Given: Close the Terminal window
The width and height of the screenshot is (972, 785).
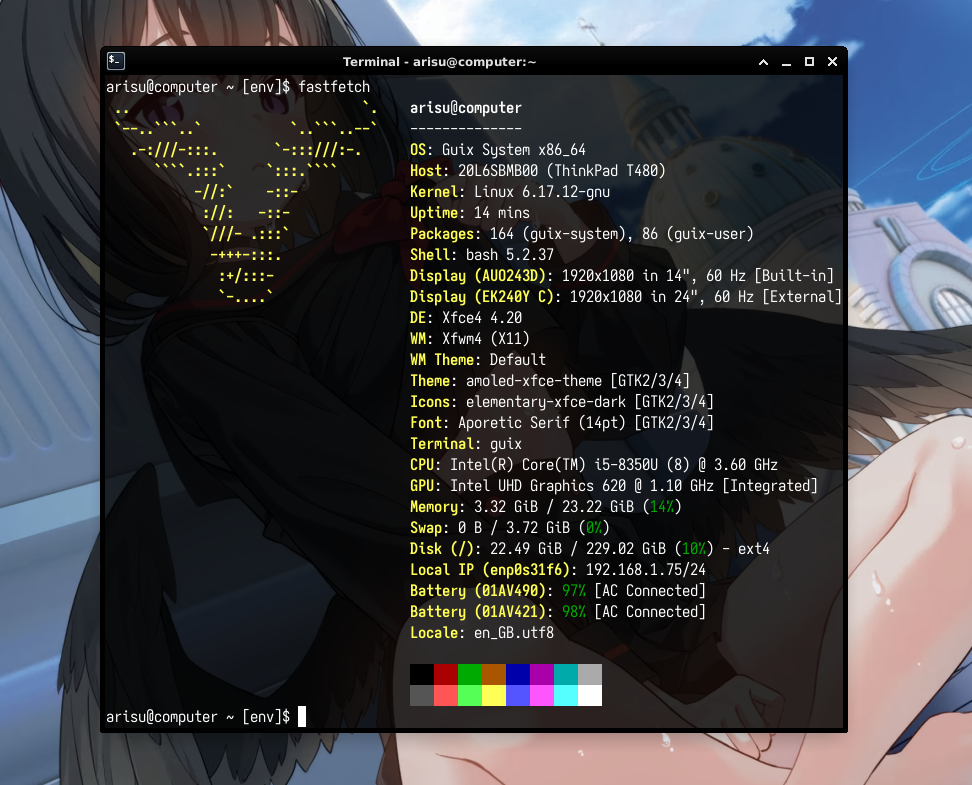Looking at the screenshot, I should tap(833, 61).
